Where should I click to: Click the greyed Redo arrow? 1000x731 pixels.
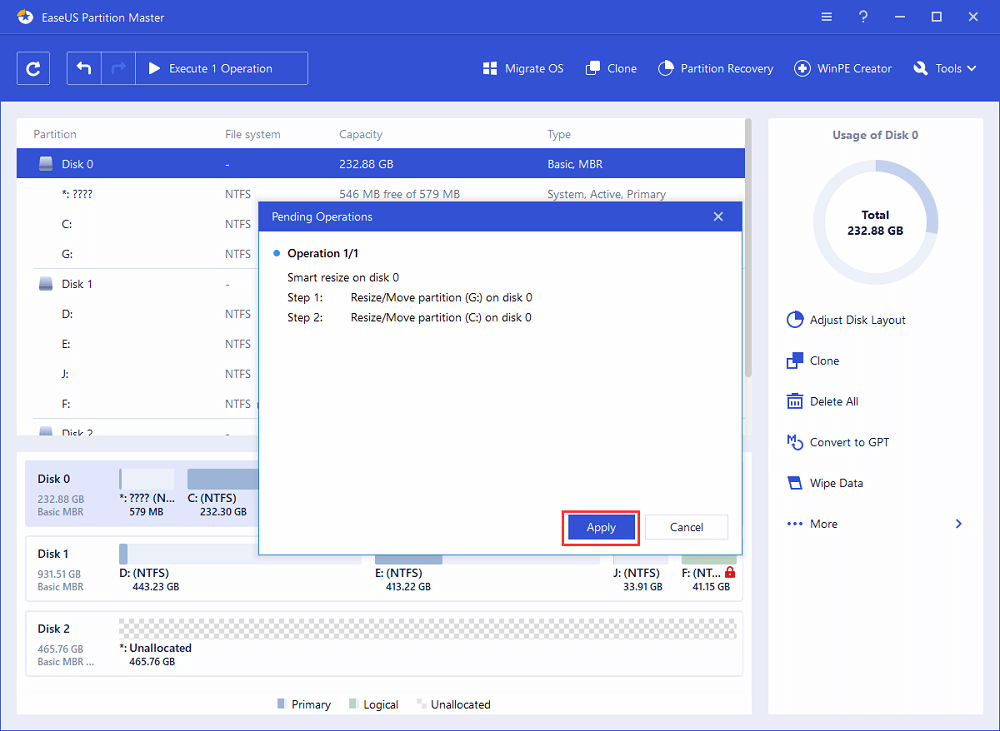pyautogui.click(x=119, y=68)
